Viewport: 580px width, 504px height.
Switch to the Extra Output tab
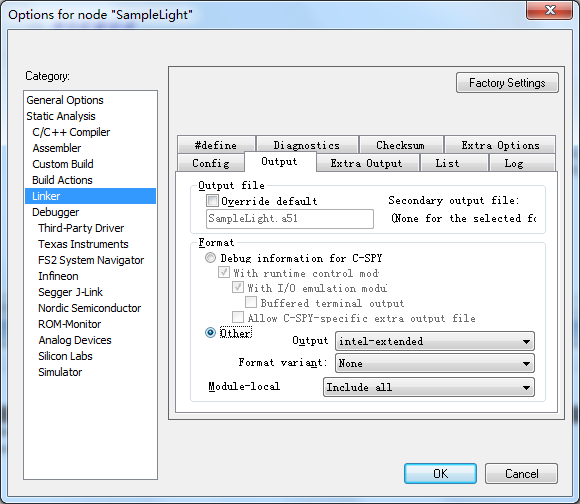click(367, 163)
